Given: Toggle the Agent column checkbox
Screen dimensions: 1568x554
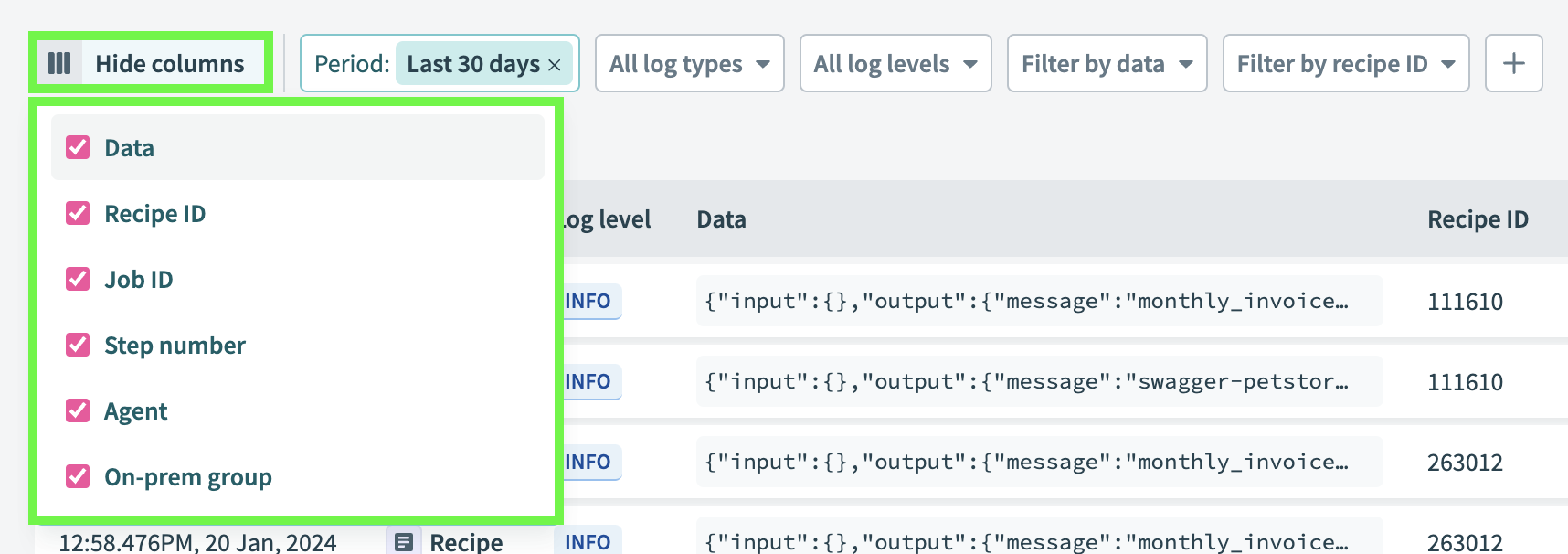Looking at the screenshot, I should 78,410.
